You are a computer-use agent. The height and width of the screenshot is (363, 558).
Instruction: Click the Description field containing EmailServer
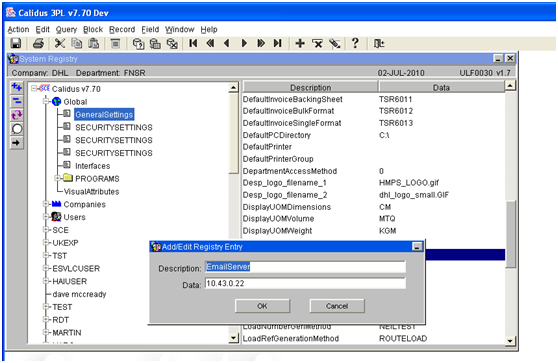point(305,267)
